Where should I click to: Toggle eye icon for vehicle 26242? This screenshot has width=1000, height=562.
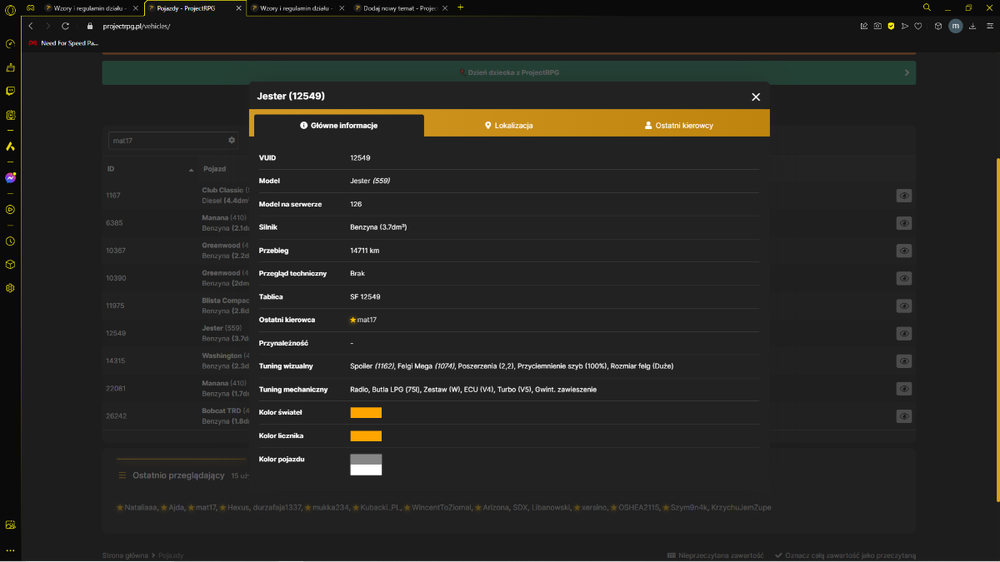click(904, 417)
